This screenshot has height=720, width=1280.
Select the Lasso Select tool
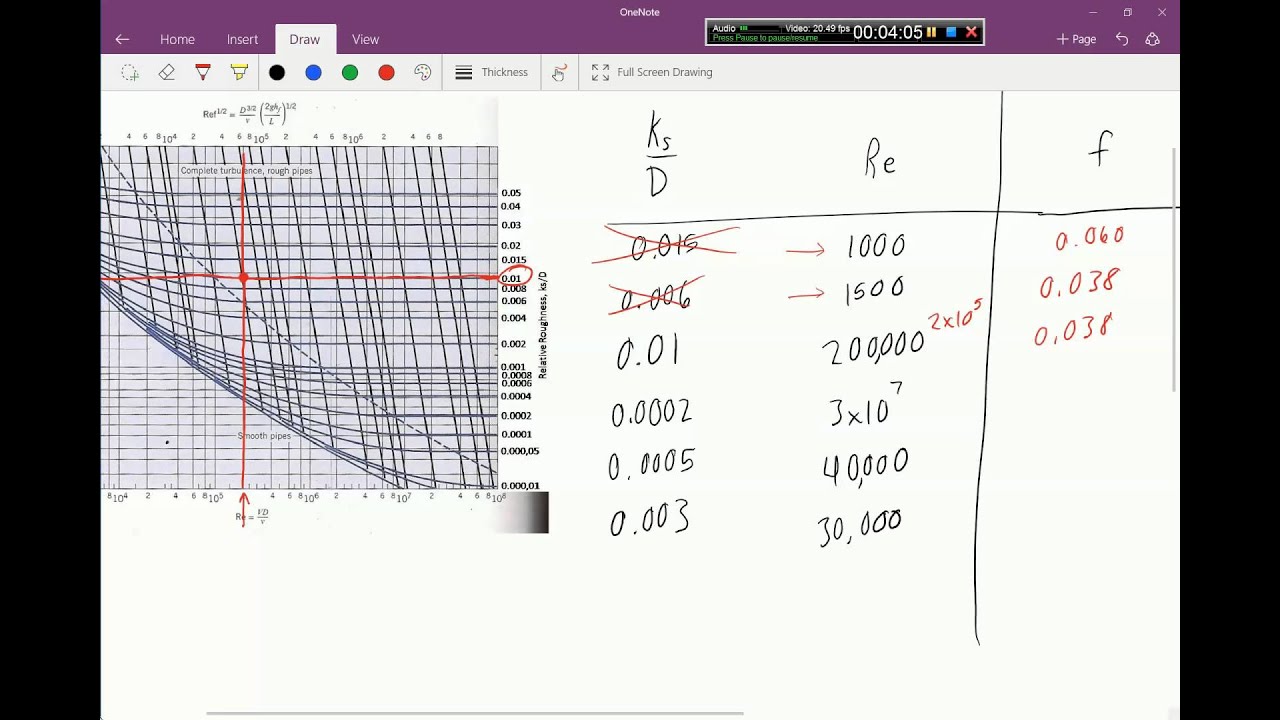coord(130,72)
